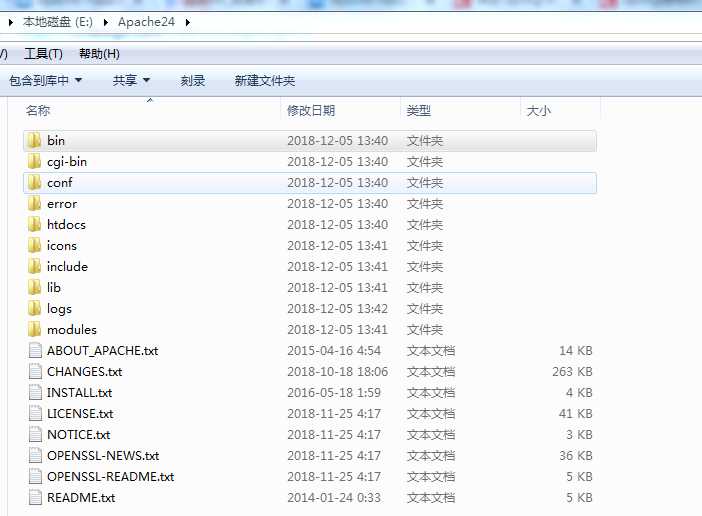Click the date 2016-05-18 1:59
Screen dimensions: 702x516
tap(334, 393)
